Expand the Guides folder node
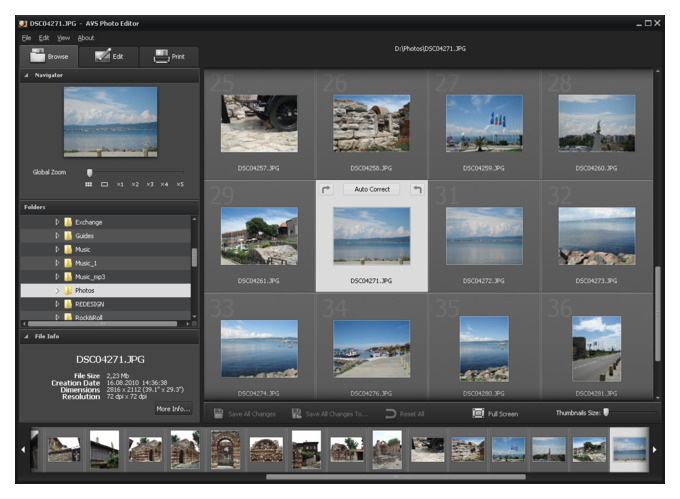Viewport: 680px width, 499px height. coord(57,236)
